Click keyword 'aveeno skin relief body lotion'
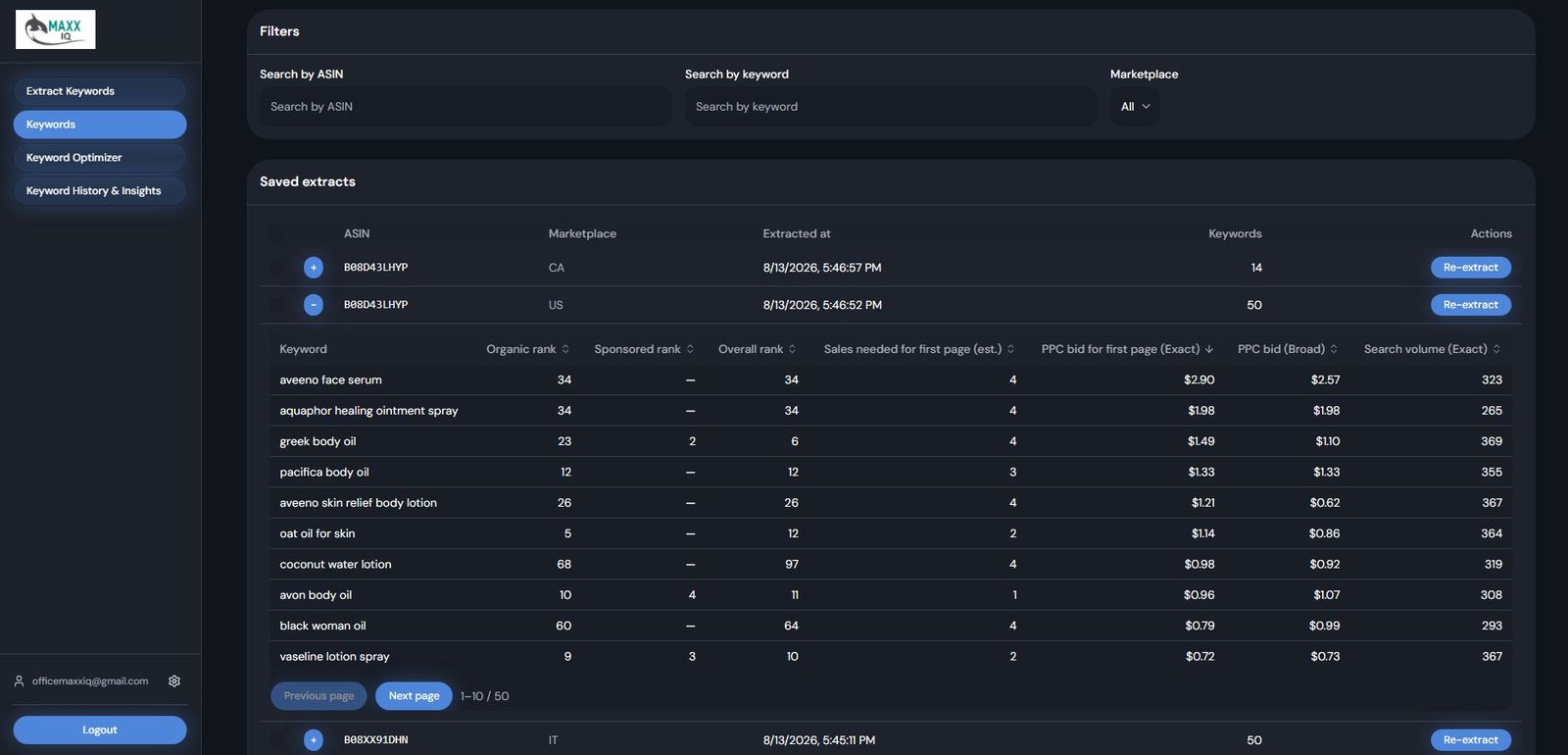This screenshot has height=755, width=1568. coord(359,503)
